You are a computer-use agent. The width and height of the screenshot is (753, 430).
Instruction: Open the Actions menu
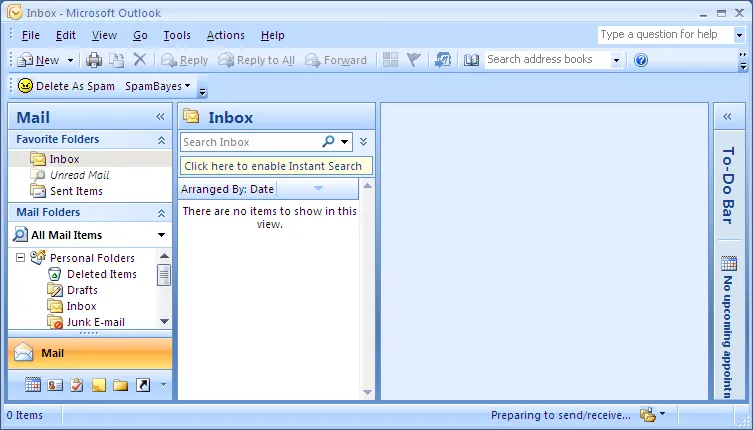coord(225,35)
